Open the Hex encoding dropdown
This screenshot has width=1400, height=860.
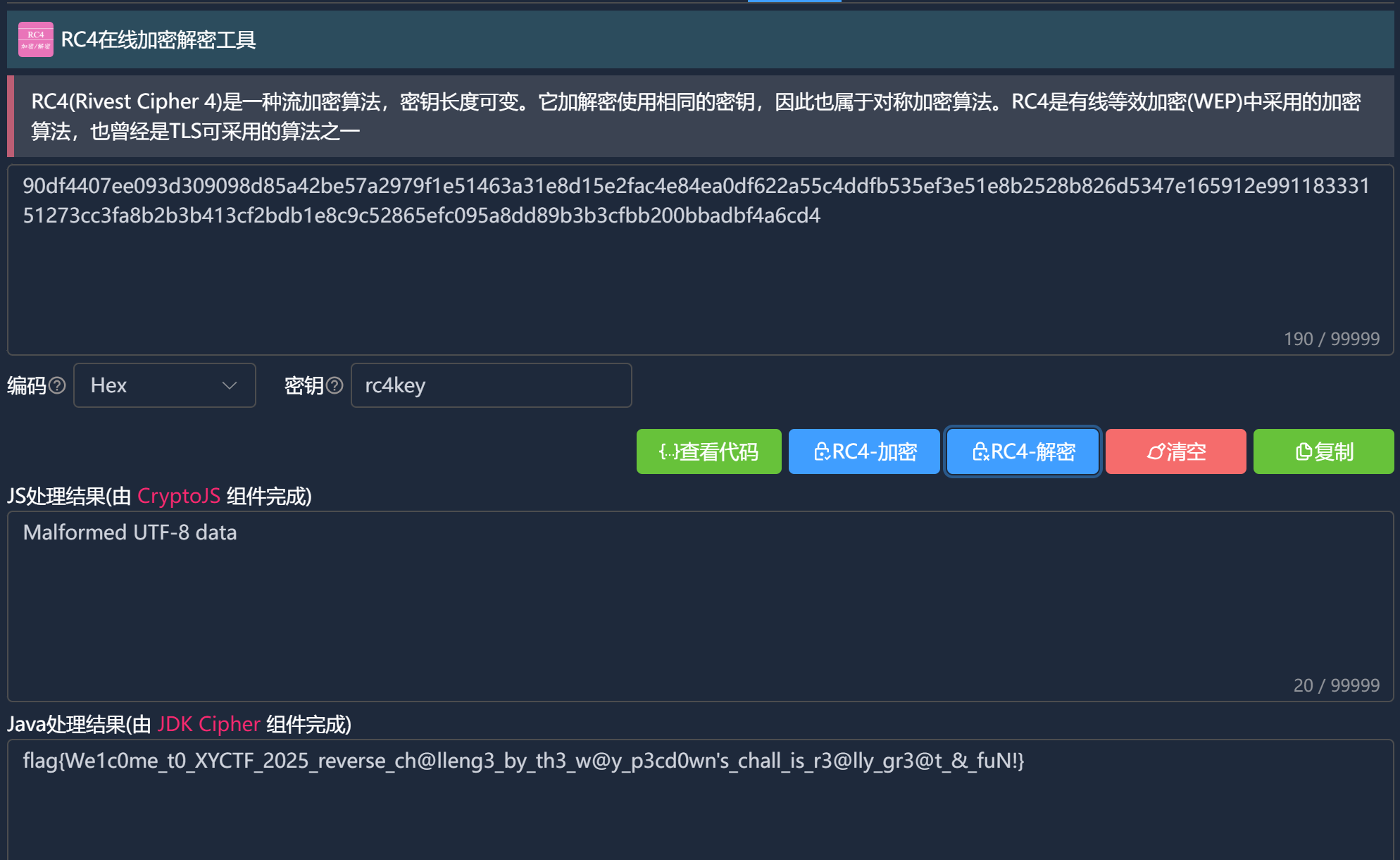coord(164,385)
